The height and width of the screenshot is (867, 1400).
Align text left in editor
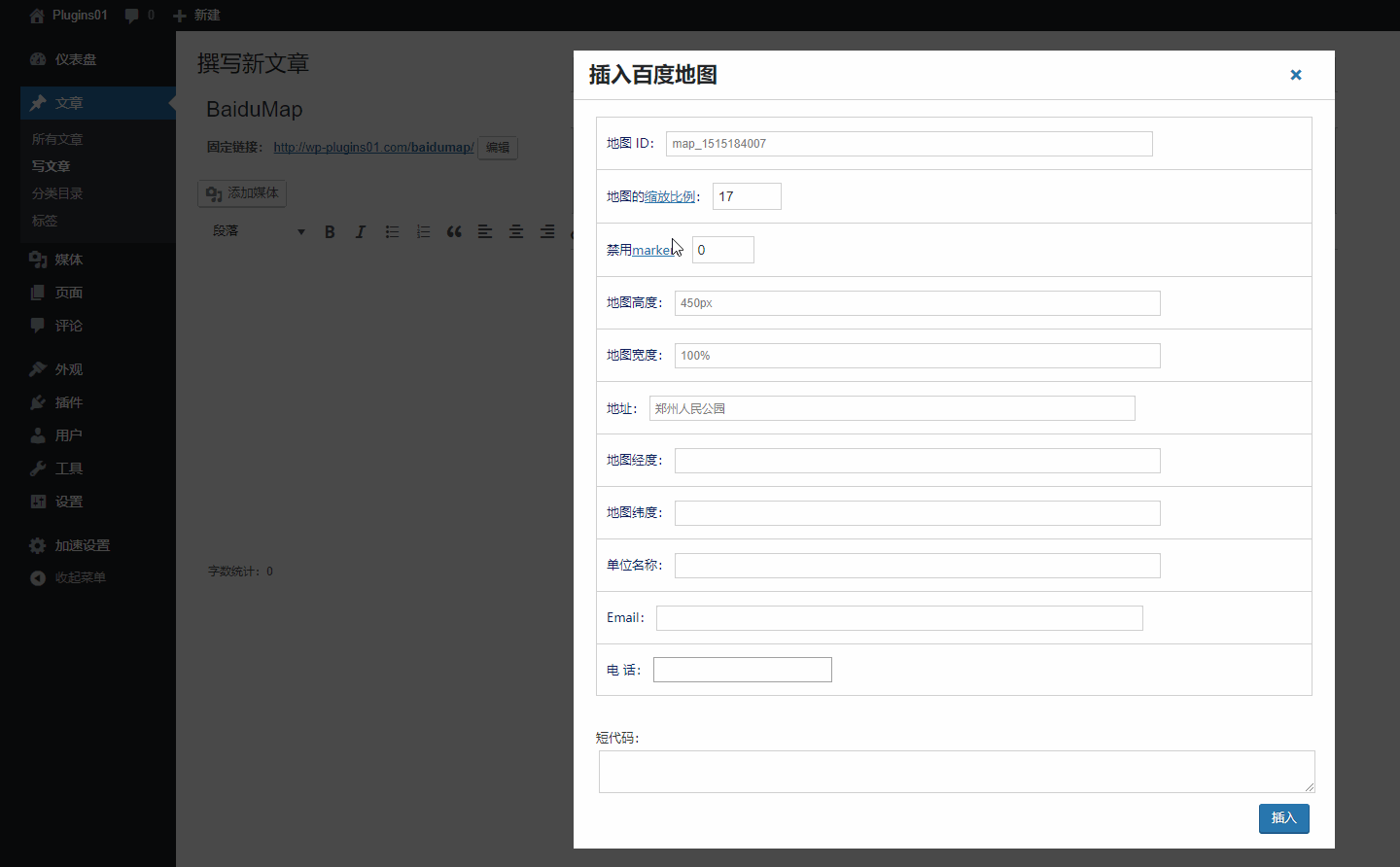tap(485, 231)
